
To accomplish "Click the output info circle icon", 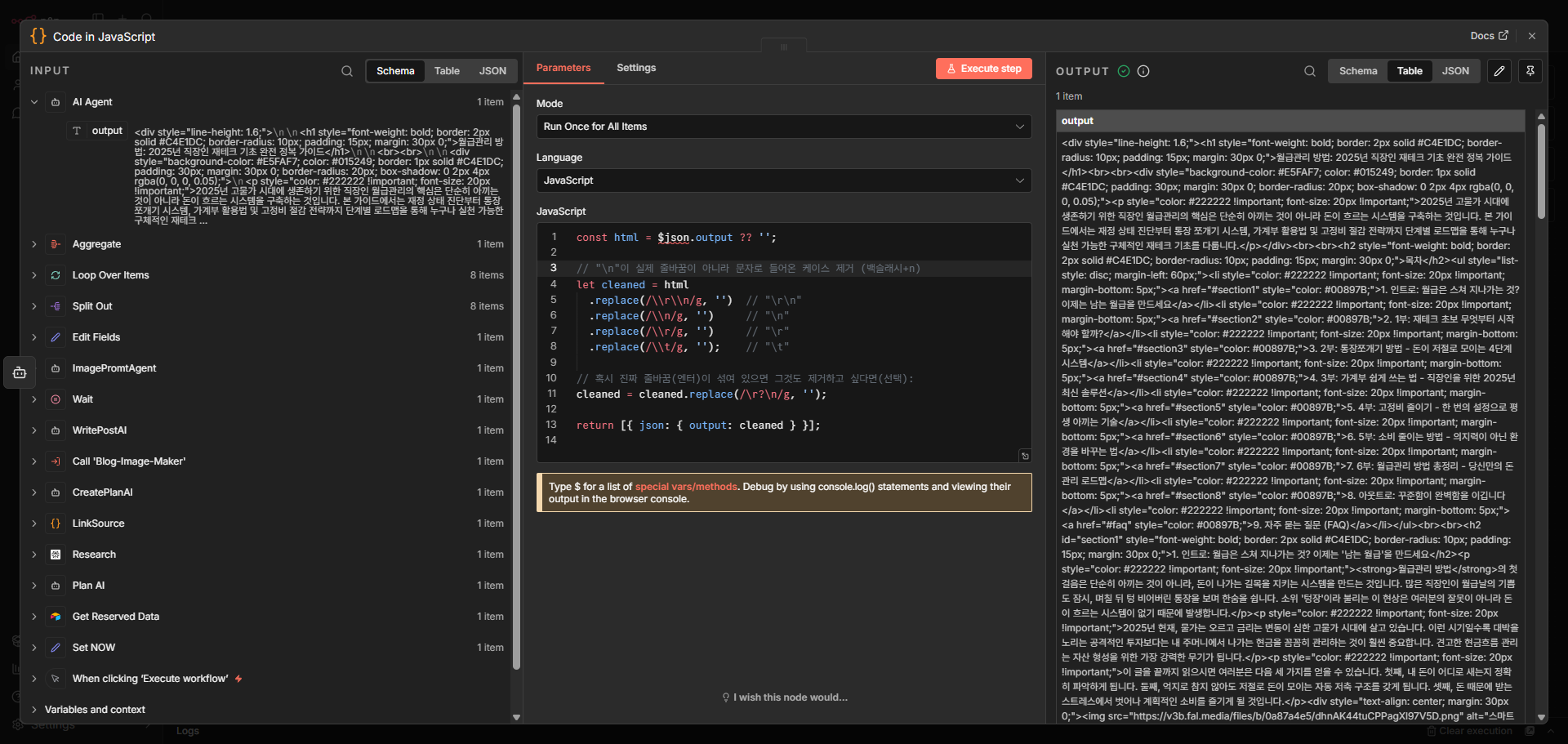I will pos(1143,71).
